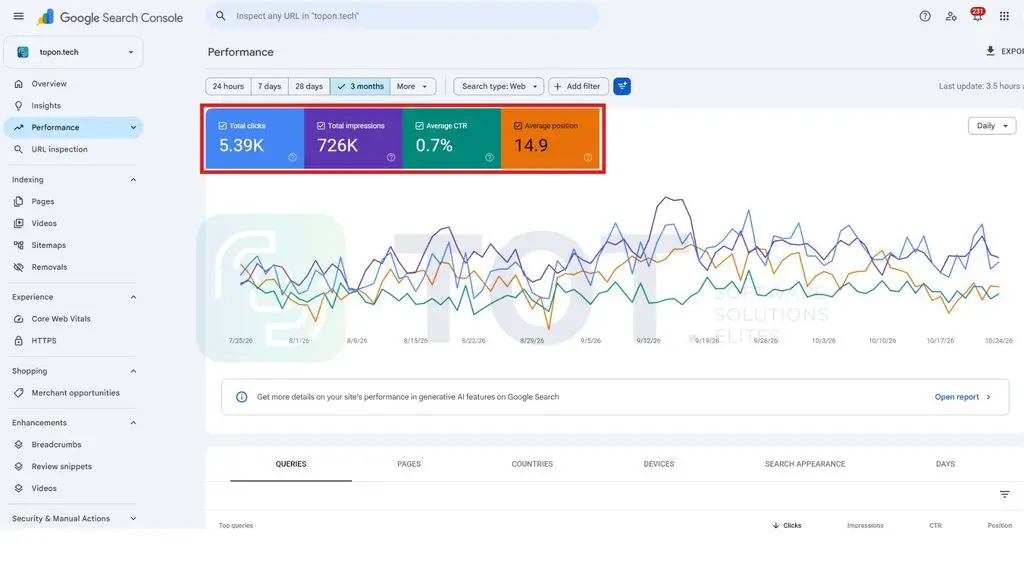This screenshot has height=576, width=1024.
Task: Click the info icon in AI features banner
Action: [242, 397]
